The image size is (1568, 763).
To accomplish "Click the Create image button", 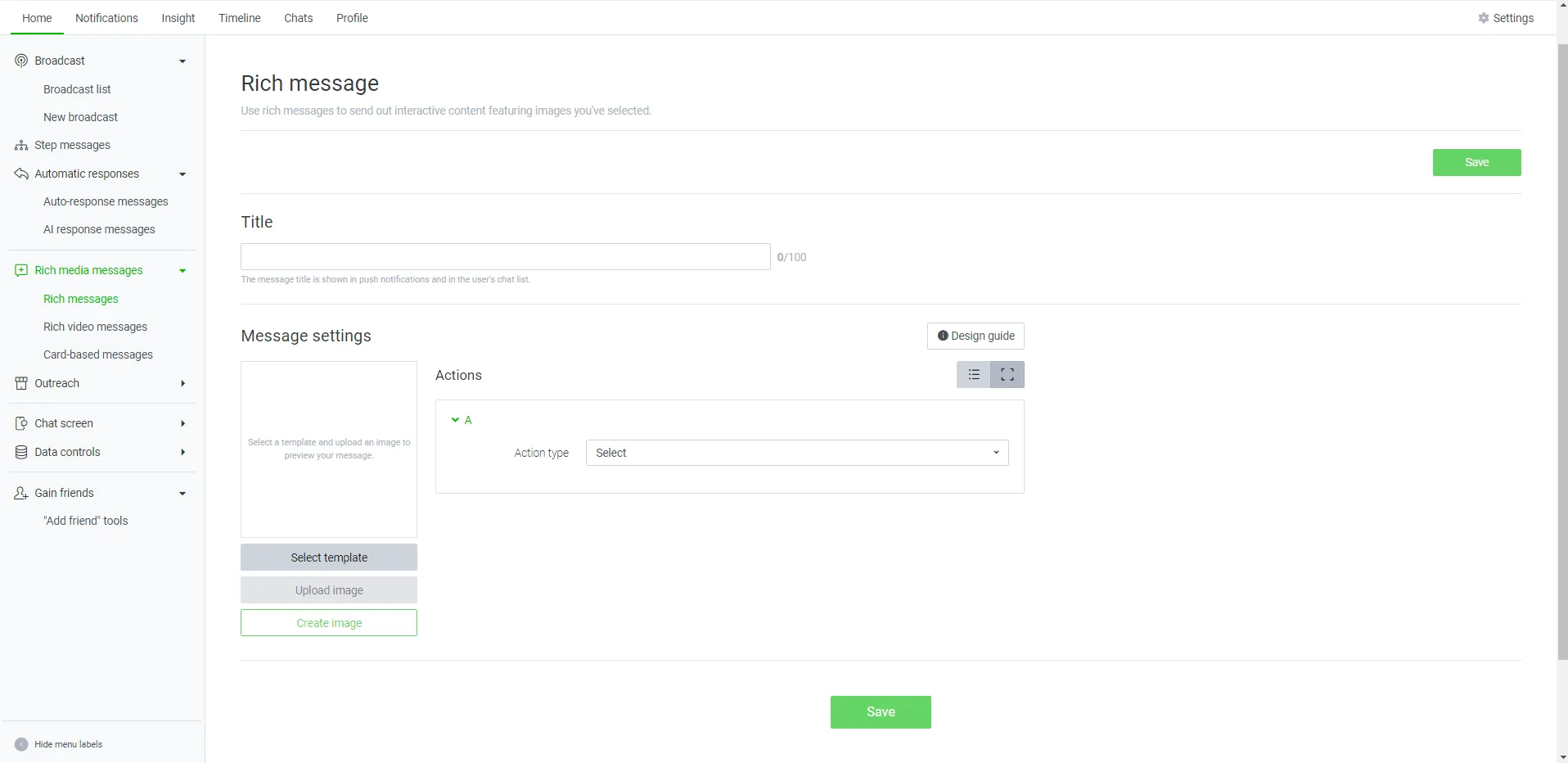I will pos(329,623).
